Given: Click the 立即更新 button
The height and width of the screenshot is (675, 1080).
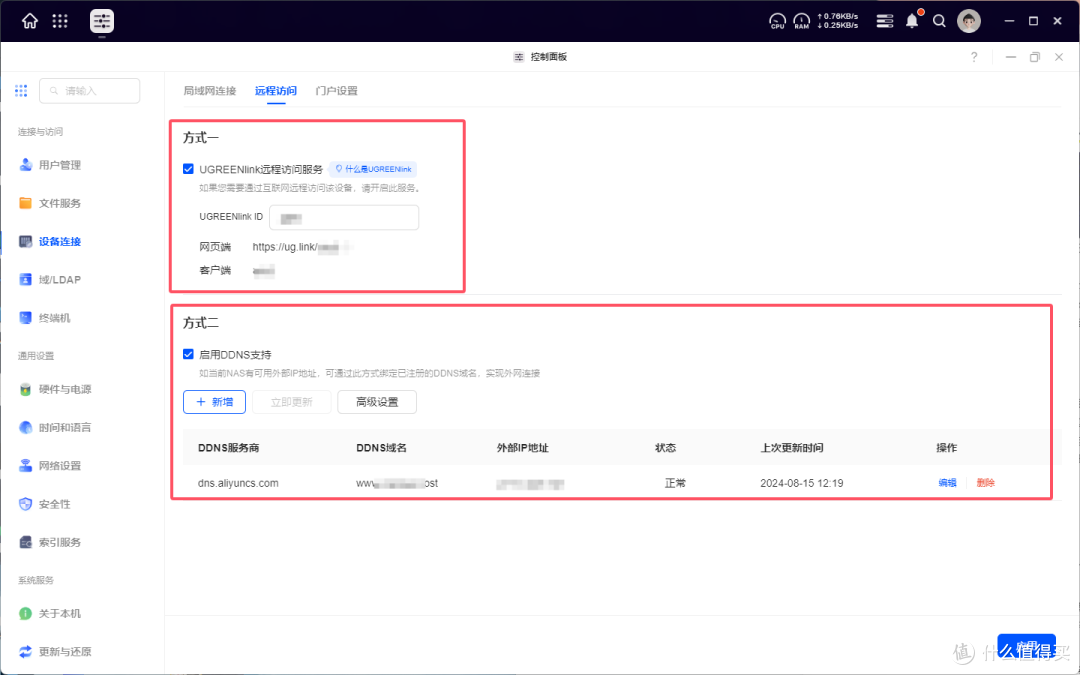Looking at the screenshot, I should coord(291,402).
